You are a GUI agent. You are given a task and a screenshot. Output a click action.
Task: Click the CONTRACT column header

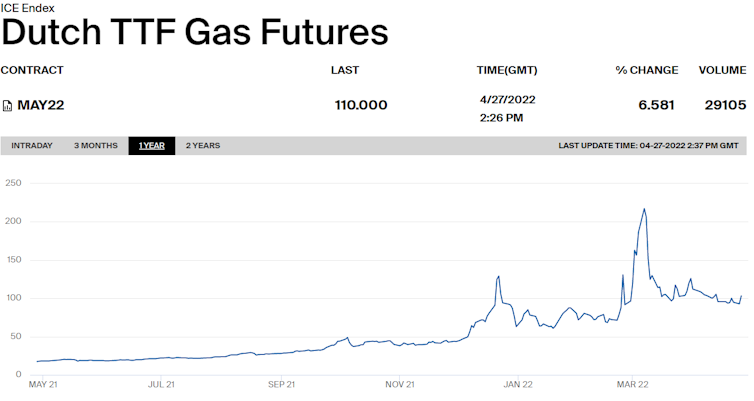tap(32, 70)
